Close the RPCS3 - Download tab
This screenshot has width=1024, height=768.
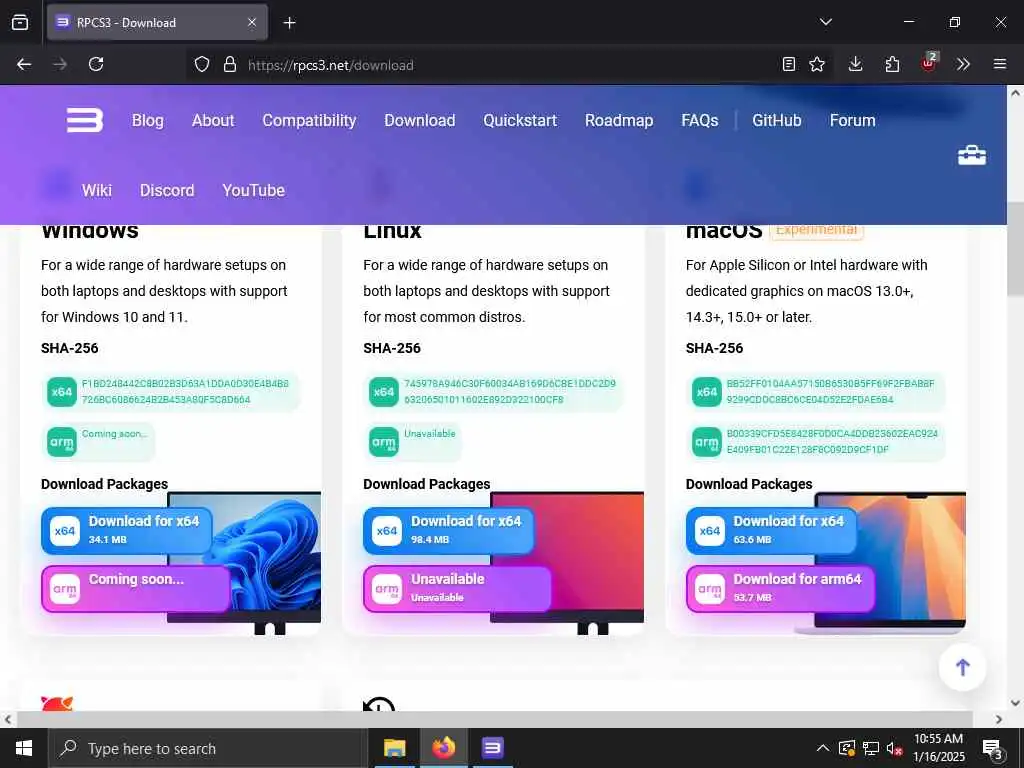pos(252,23)
